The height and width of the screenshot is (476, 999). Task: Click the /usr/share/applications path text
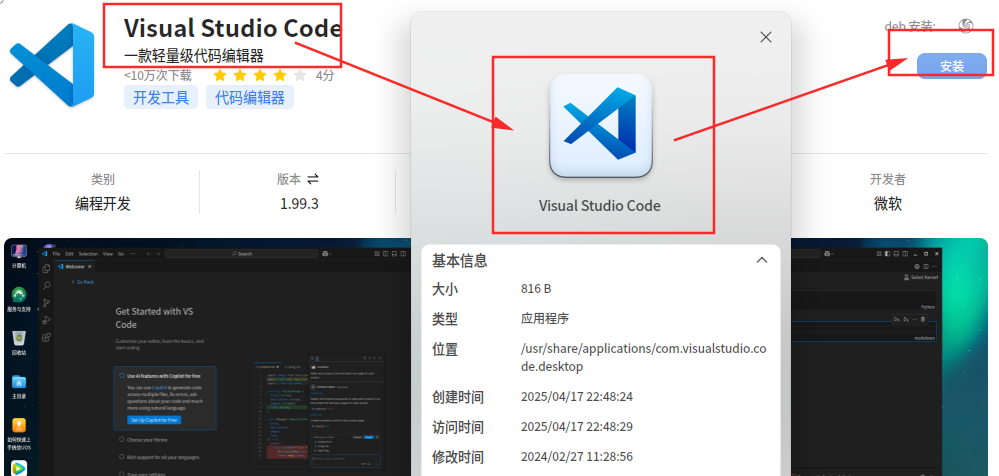(643, 357)
